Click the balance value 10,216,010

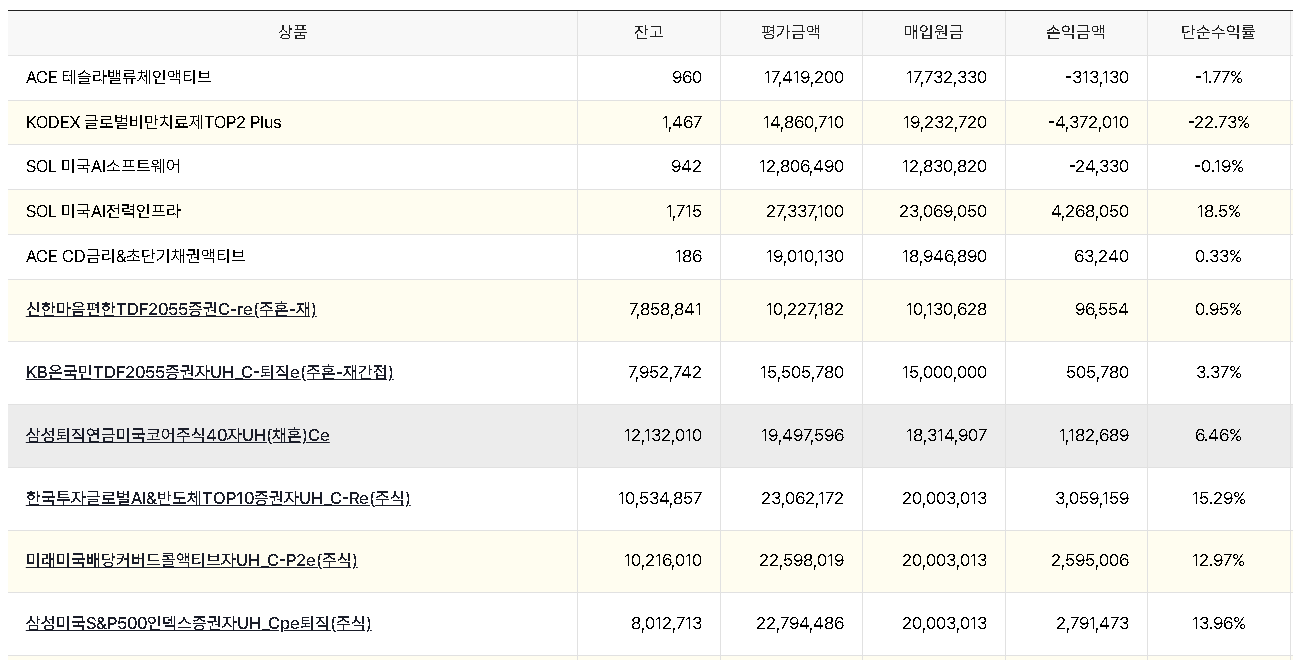(663, 561)
